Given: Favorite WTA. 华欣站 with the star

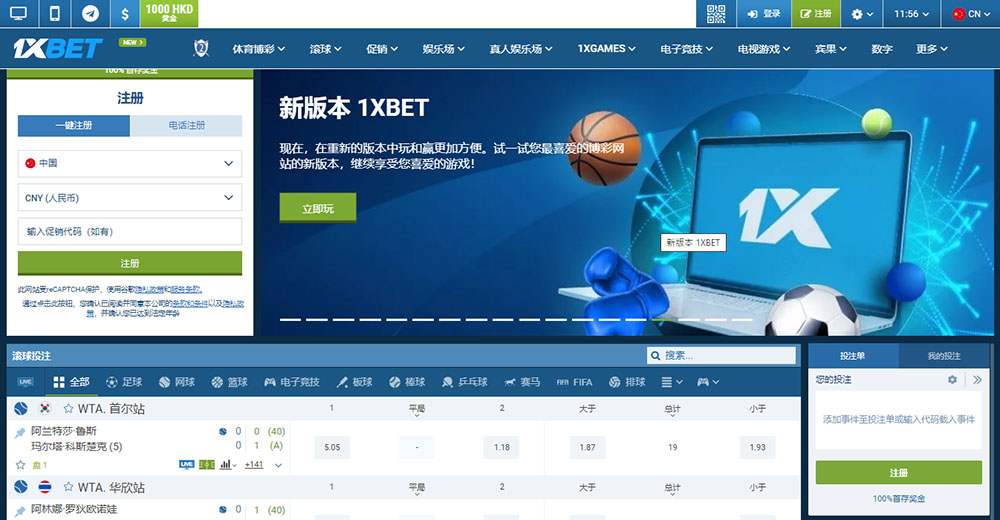Looking at the screenshot, I should click(68, 487).
